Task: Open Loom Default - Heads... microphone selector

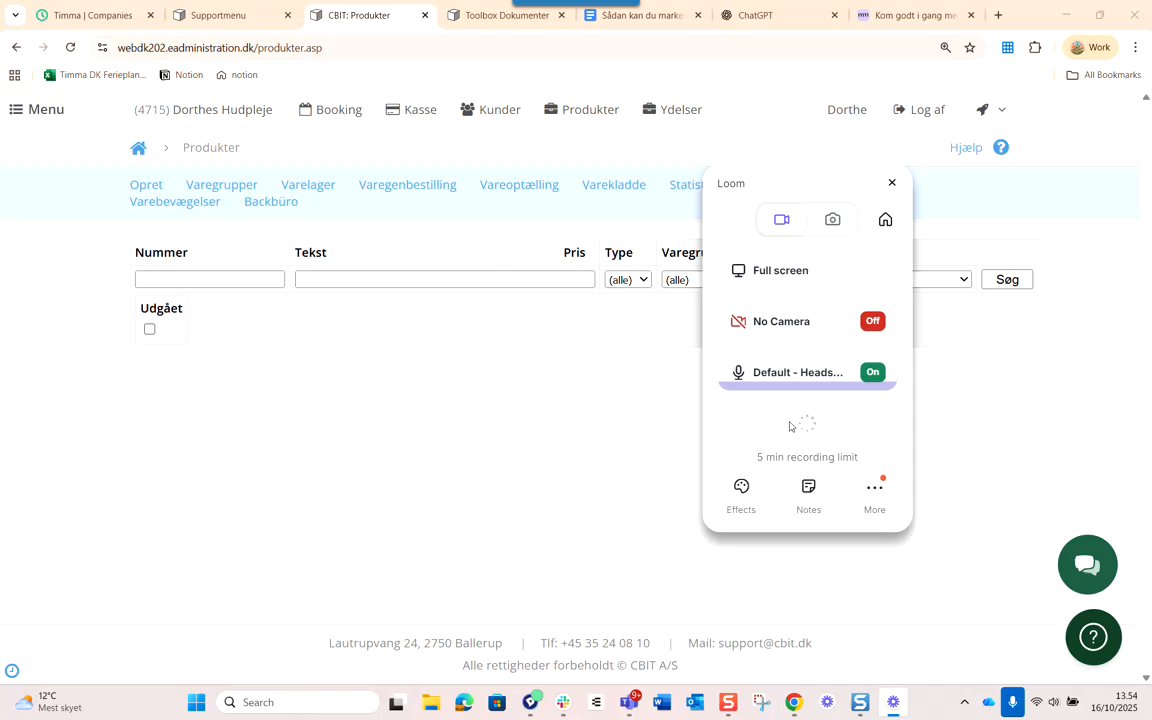Action: click(x=788, y=372)
